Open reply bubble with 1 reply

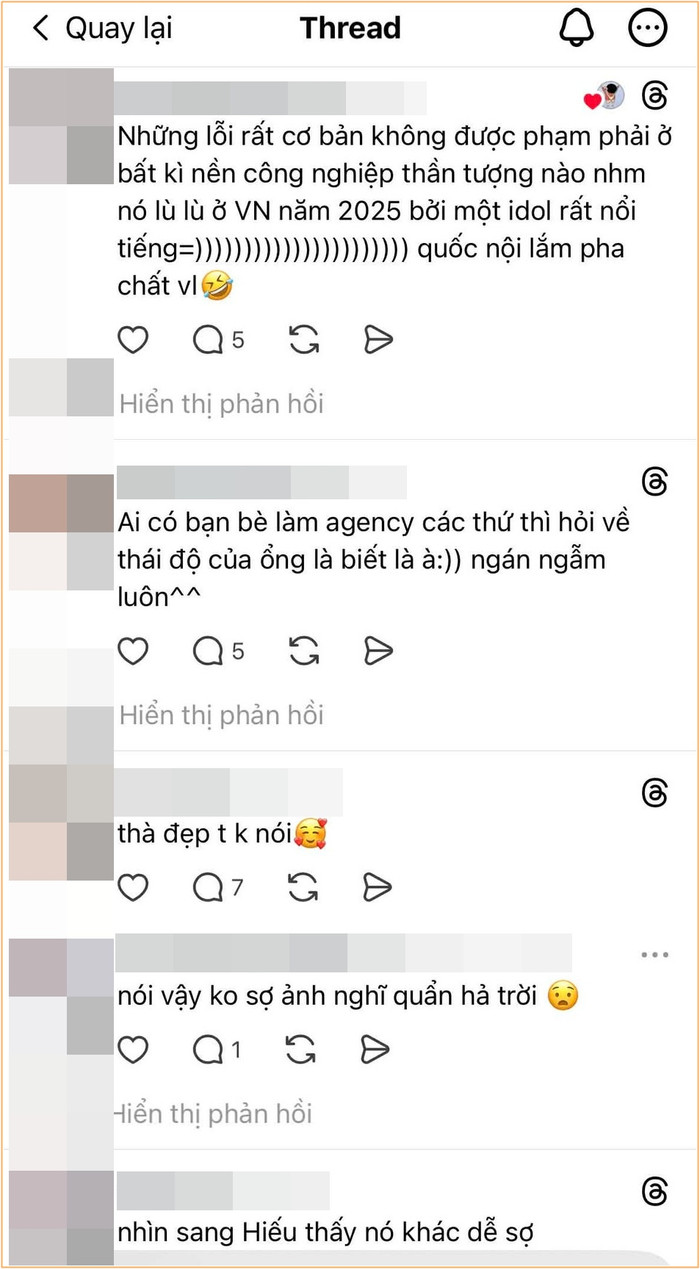coord(217,1050)
